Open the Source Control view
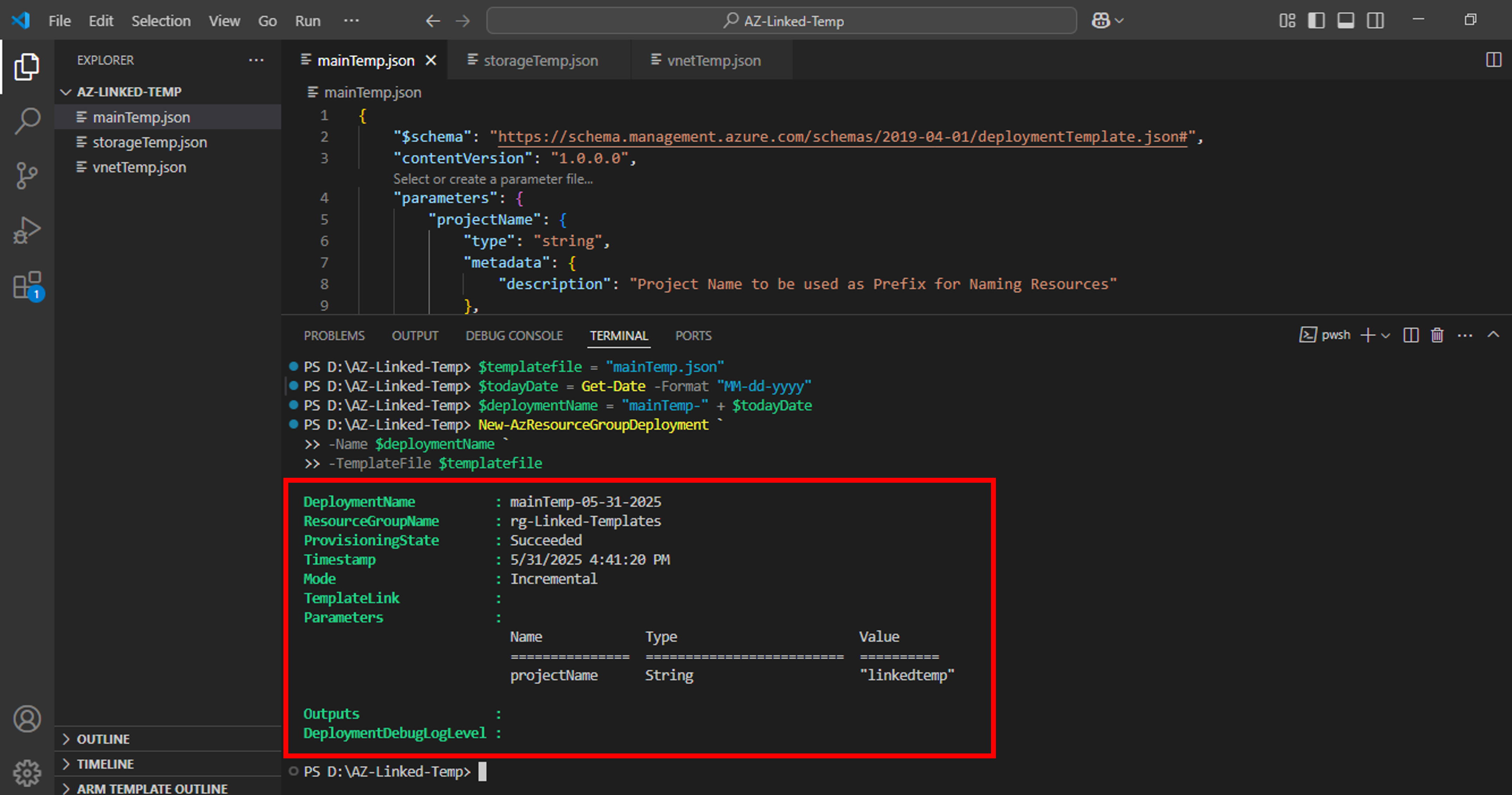This screenshot has width=1512, height=795. 26,174
